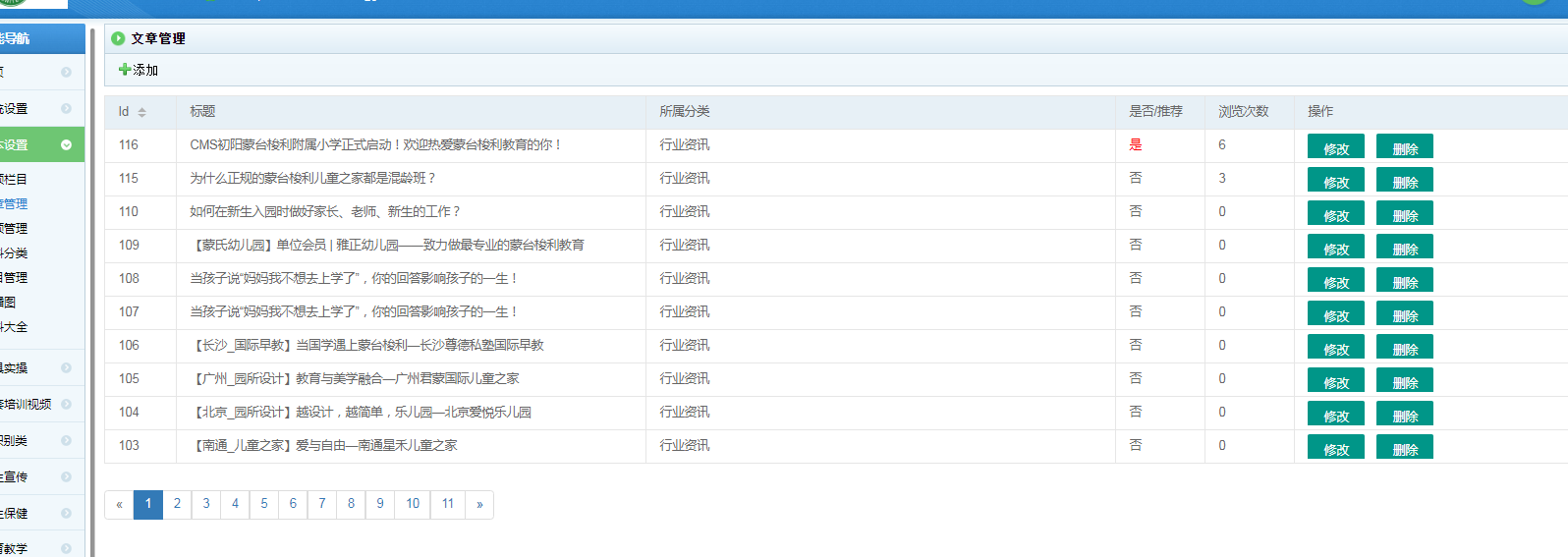This screenshot has height=557, width=1568.
Task: Click title 为什么正规的蒙台梭利儿童之家都是混龄班？
Action: (x=312, y=178)
